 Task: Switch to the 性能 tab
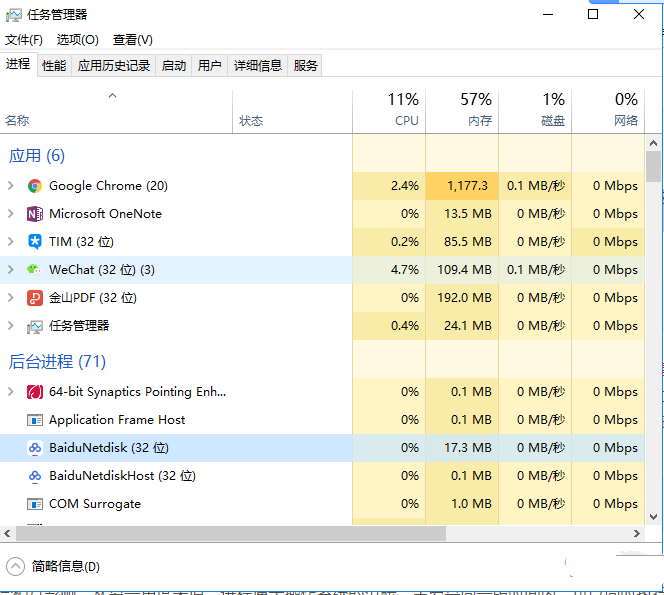(x=54, y=66)
